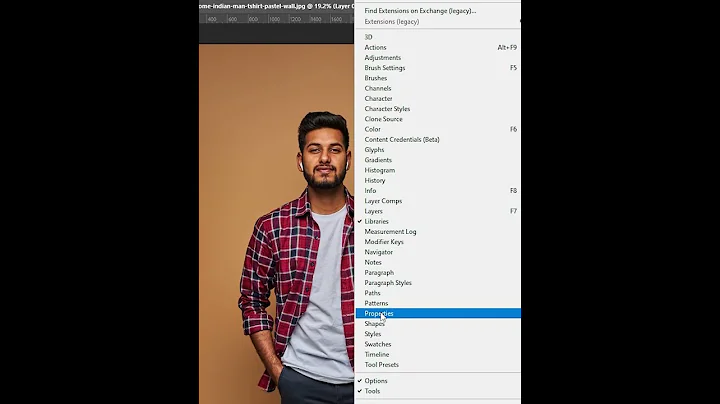Open the Character panel entry
The width and height of the screenshot is (720, 404).
coord(438,98)
